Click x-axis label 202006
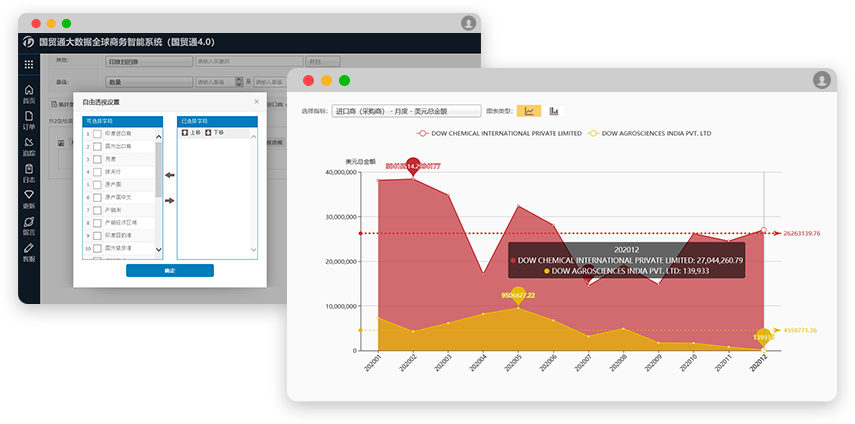This screenshot has height=424, width=855. 549,362
